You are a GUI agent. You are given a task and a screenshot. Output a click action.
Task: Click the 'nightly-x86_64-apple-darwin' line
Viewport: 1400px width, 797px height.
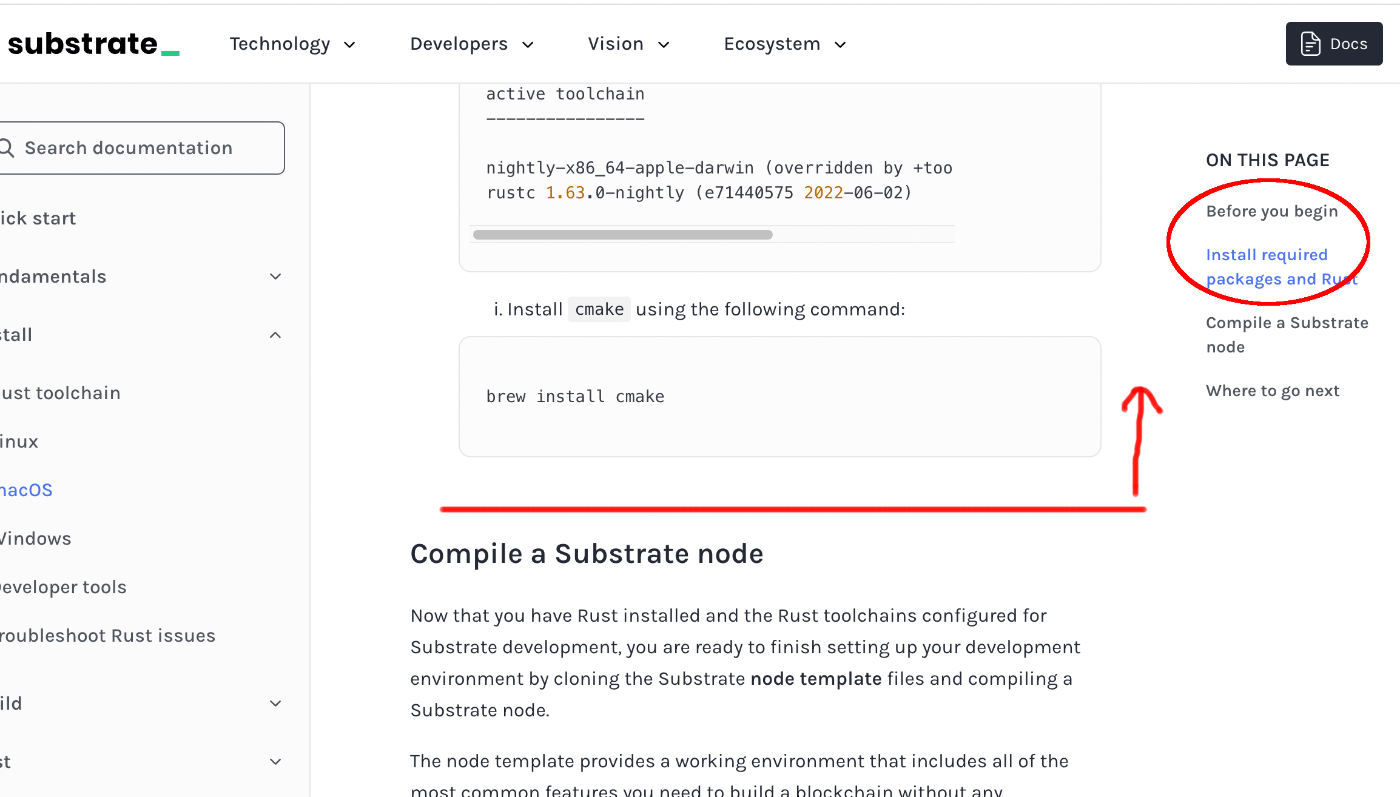(719, 168)
